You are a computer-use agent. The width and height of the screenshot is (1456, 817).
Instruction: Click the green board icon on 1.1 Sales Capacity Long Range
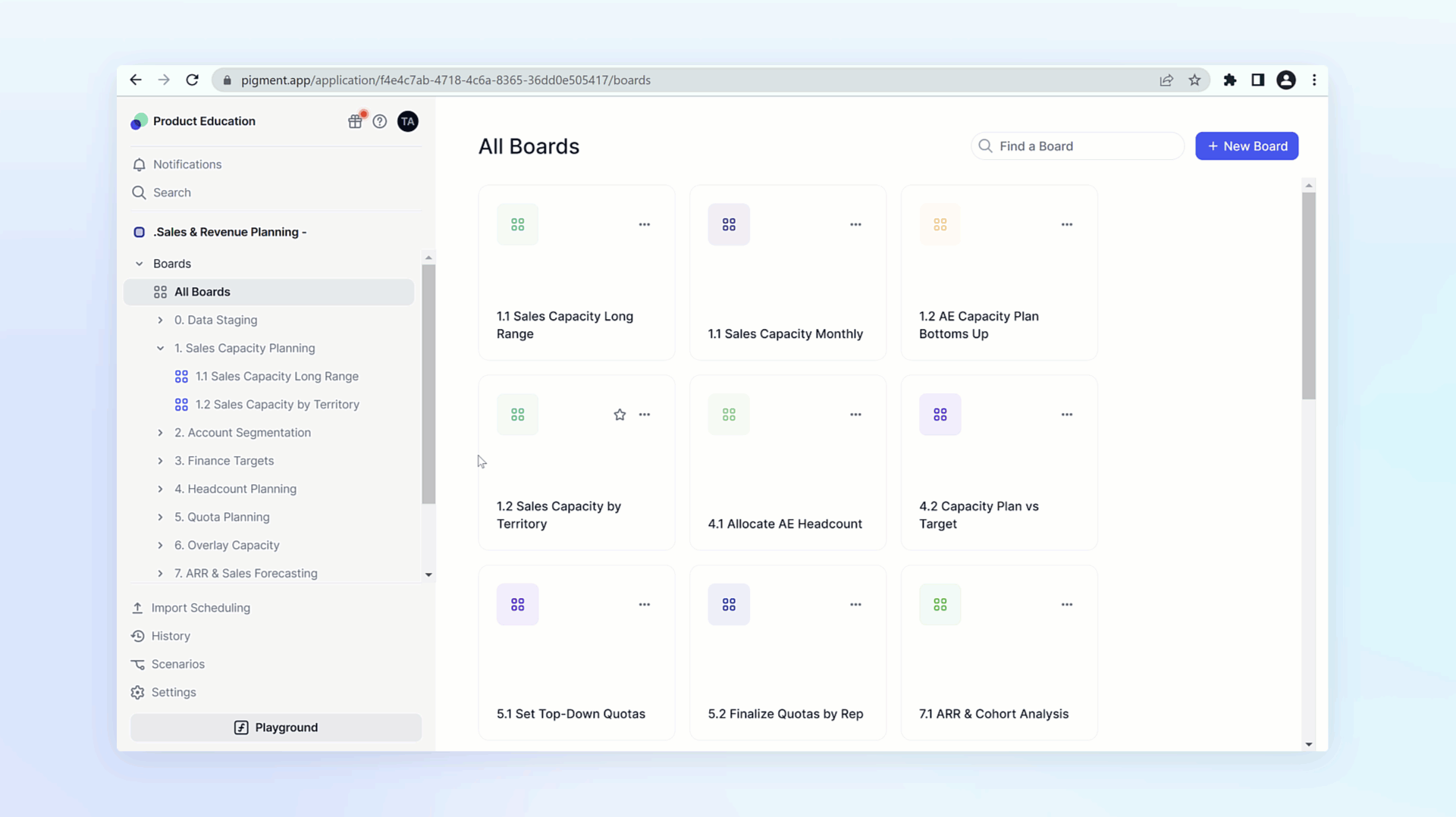[x=518, y=224]
